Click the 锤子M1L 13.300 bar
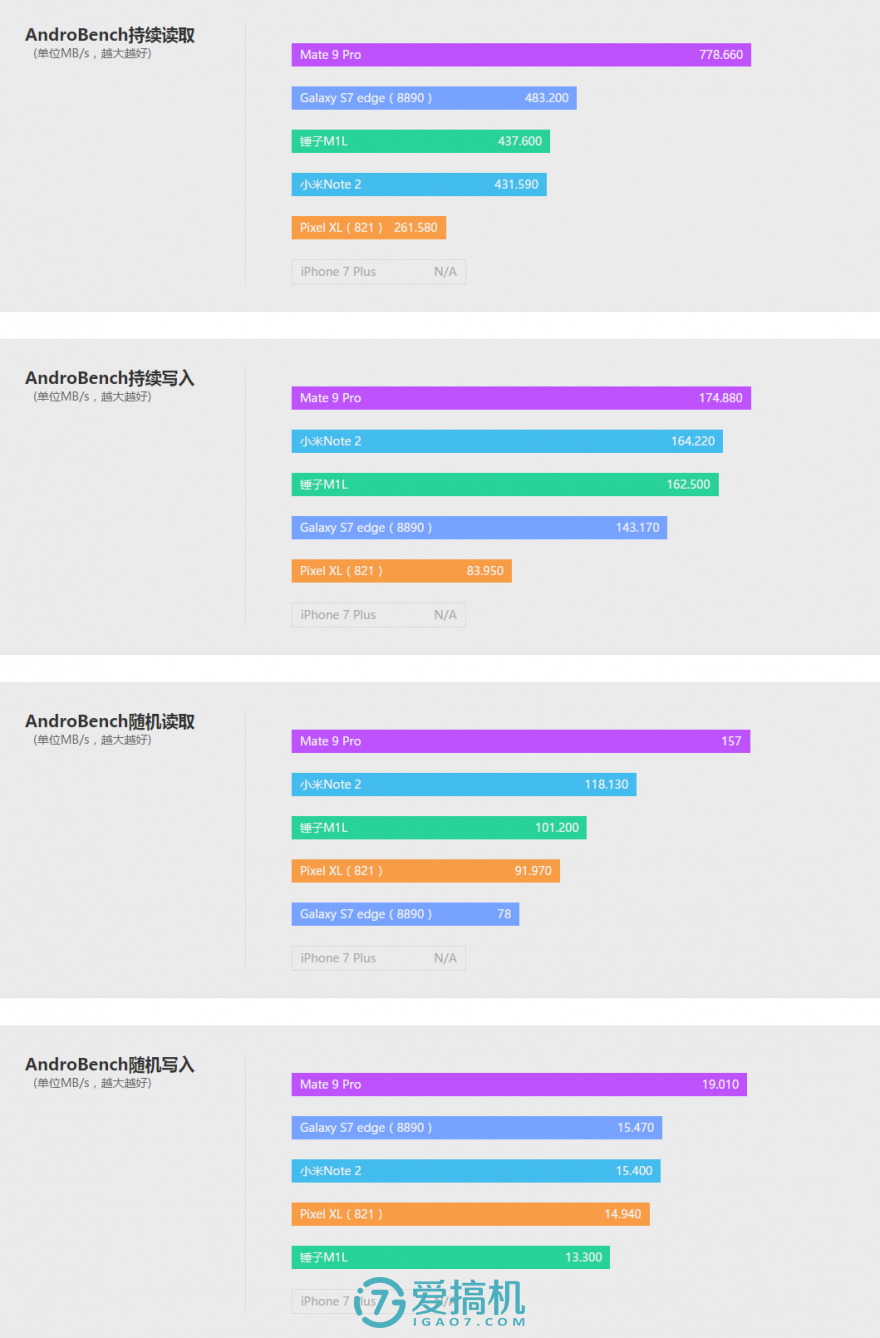 pos(451,1257)
